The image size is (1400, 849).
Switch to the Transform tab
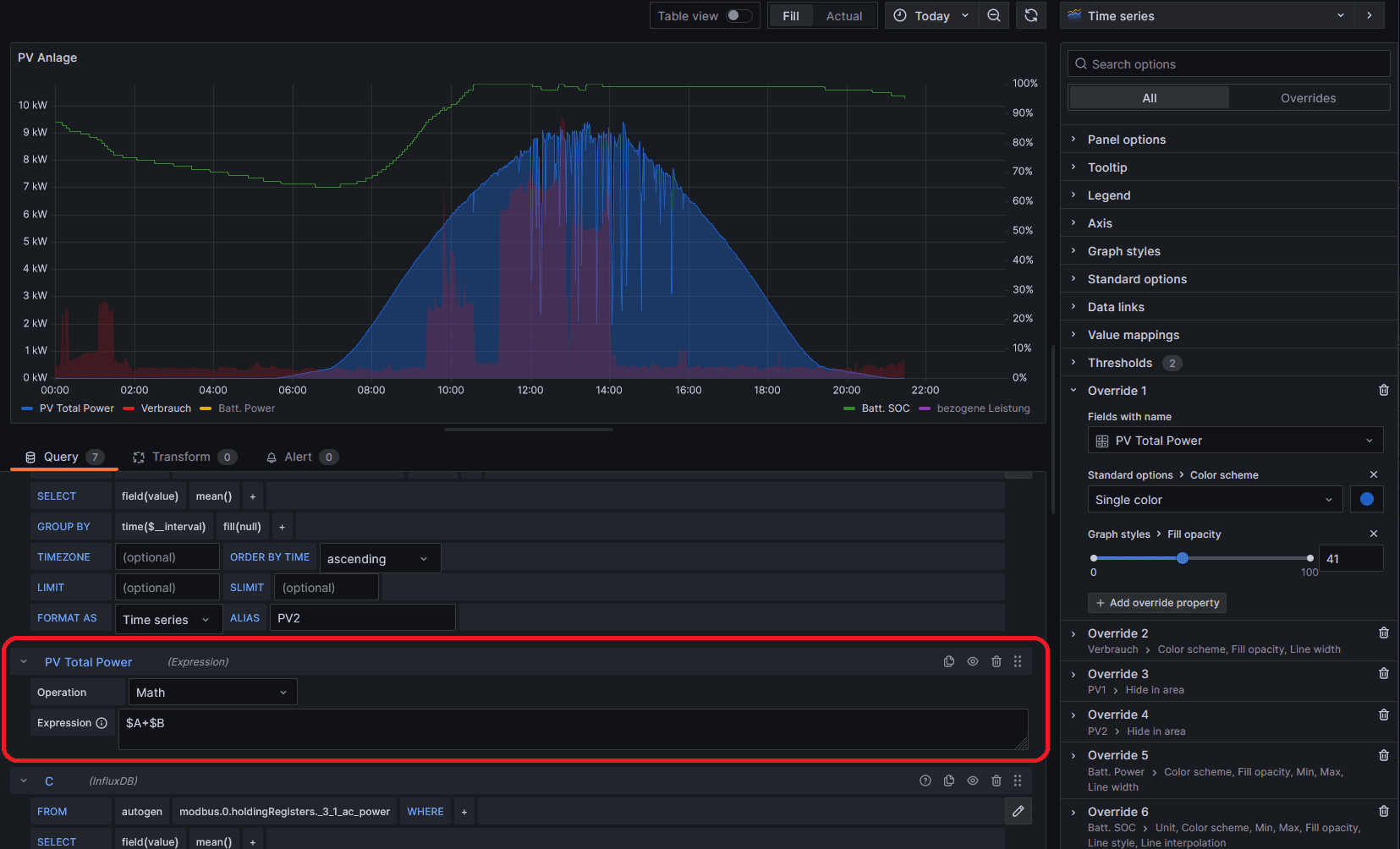pos(181,457)
